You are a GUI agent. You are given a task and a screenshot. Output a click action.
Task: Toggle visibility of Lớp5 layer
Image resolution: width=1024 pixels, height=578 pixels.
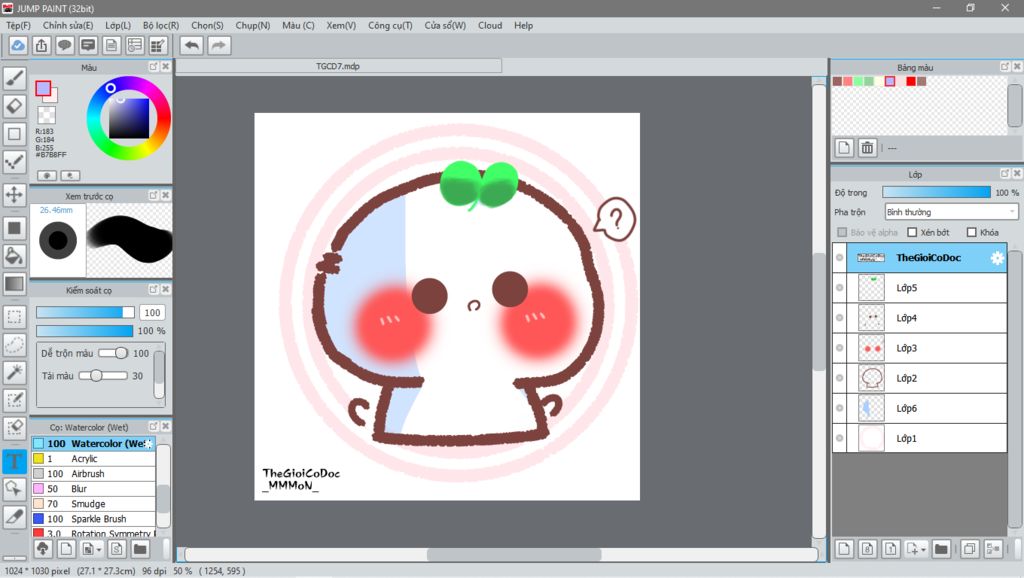coord(840,288)
